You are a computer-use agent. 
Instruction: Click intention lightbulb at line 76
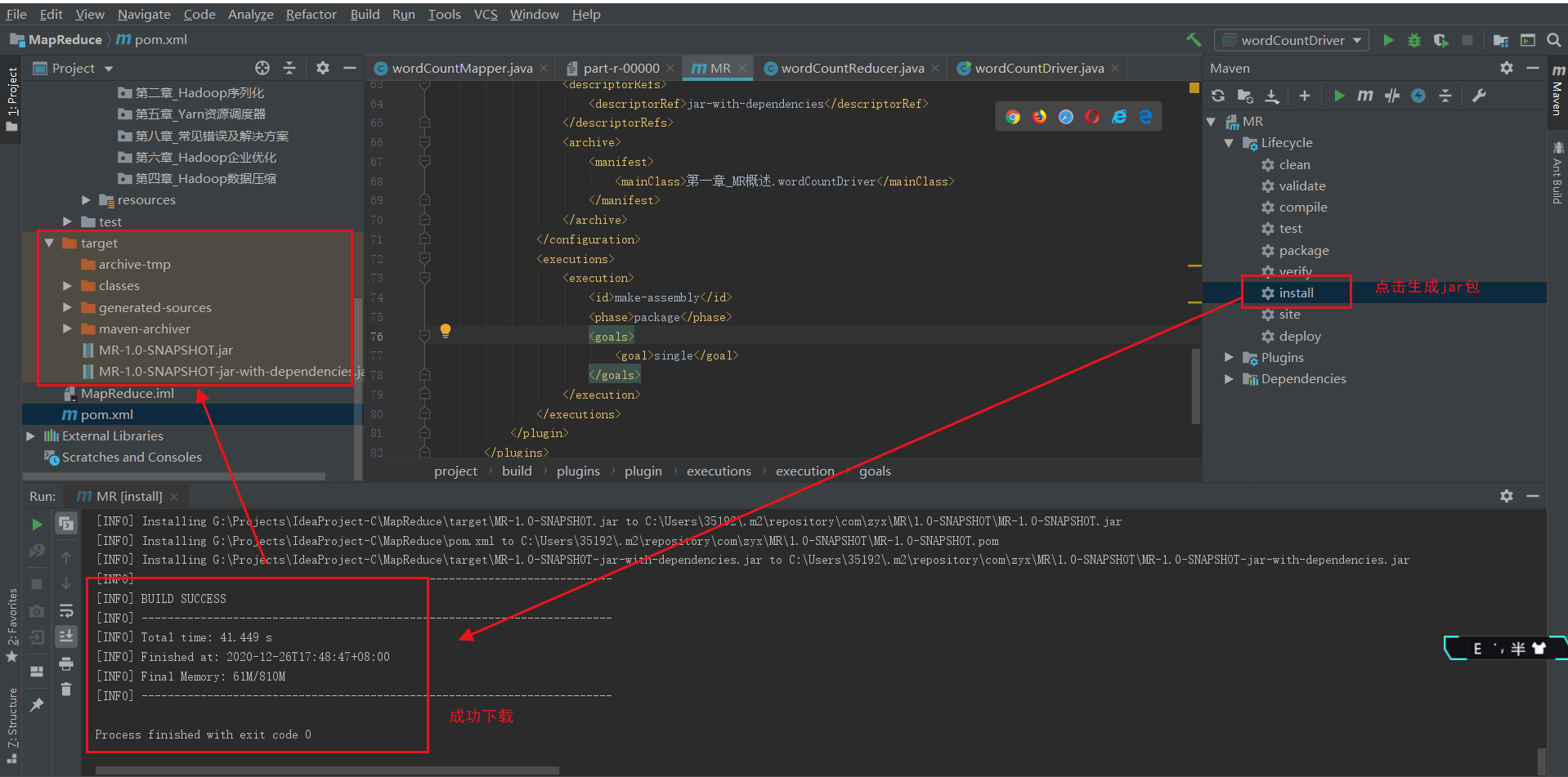pos(446,330)
